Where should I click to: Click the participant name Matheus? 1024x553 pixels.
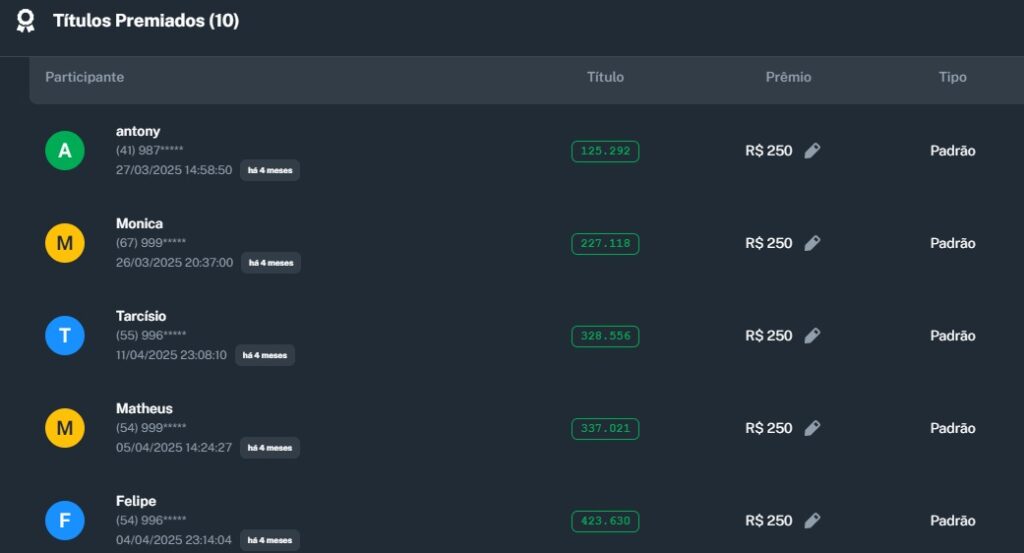pos(144,408)
